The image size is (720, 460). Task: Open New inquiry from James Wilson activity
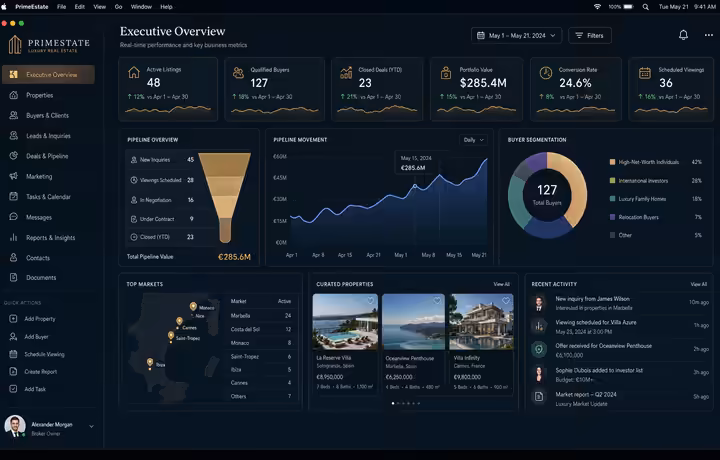point(620,303)
